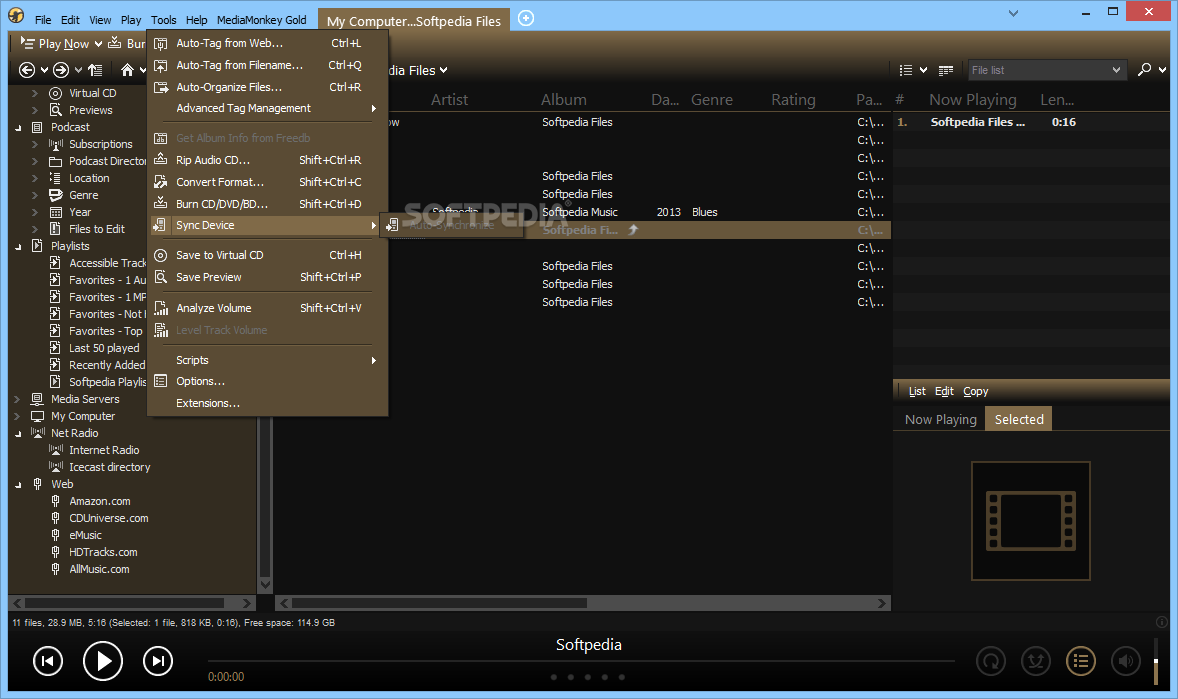Toggle shuffle playback mode

point(1036,661)
